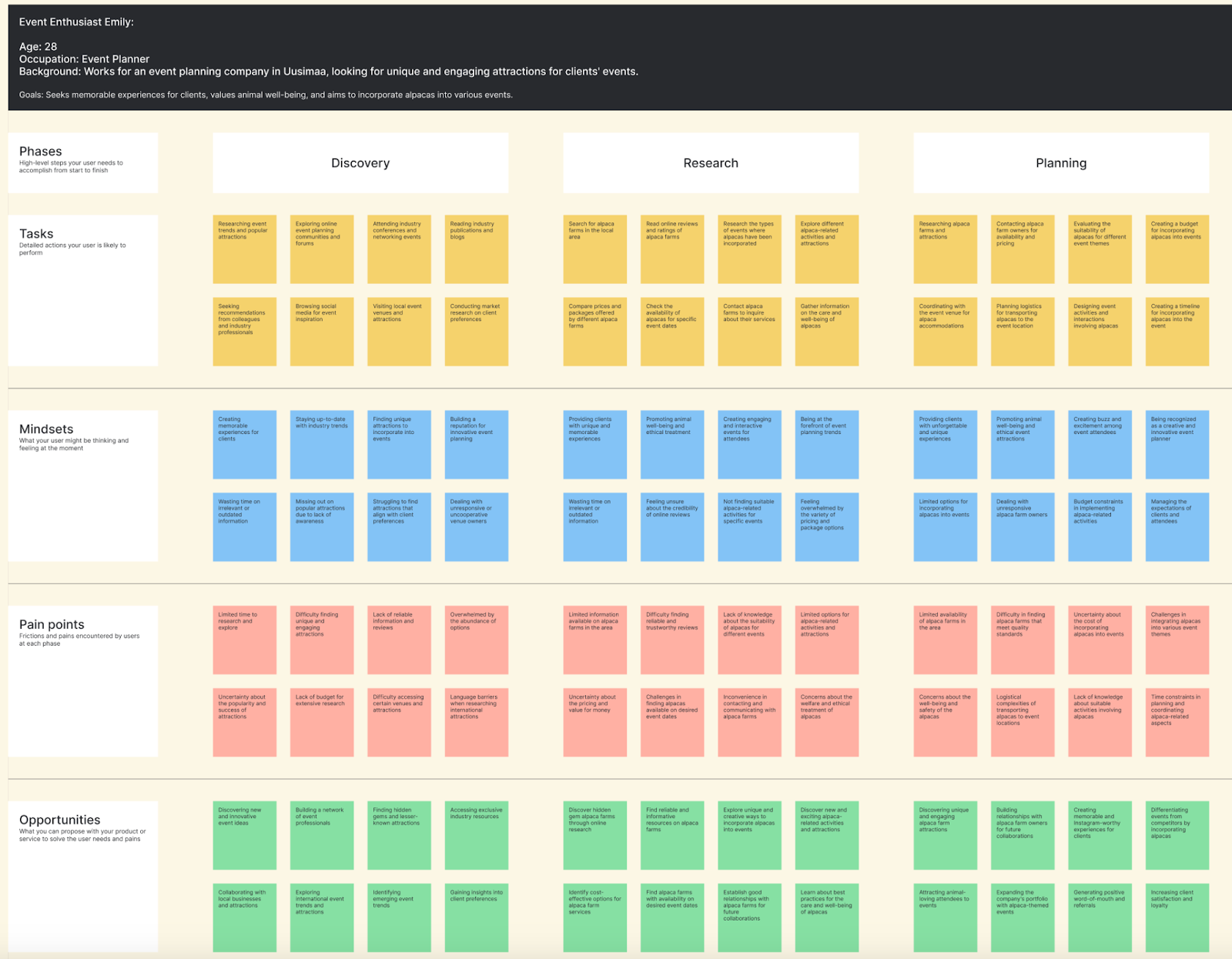Select 'Coordinating with the event venue' sticky note
Image resolution: width=1232 pixels, height=959 pixels.
[x=946, y=331]
